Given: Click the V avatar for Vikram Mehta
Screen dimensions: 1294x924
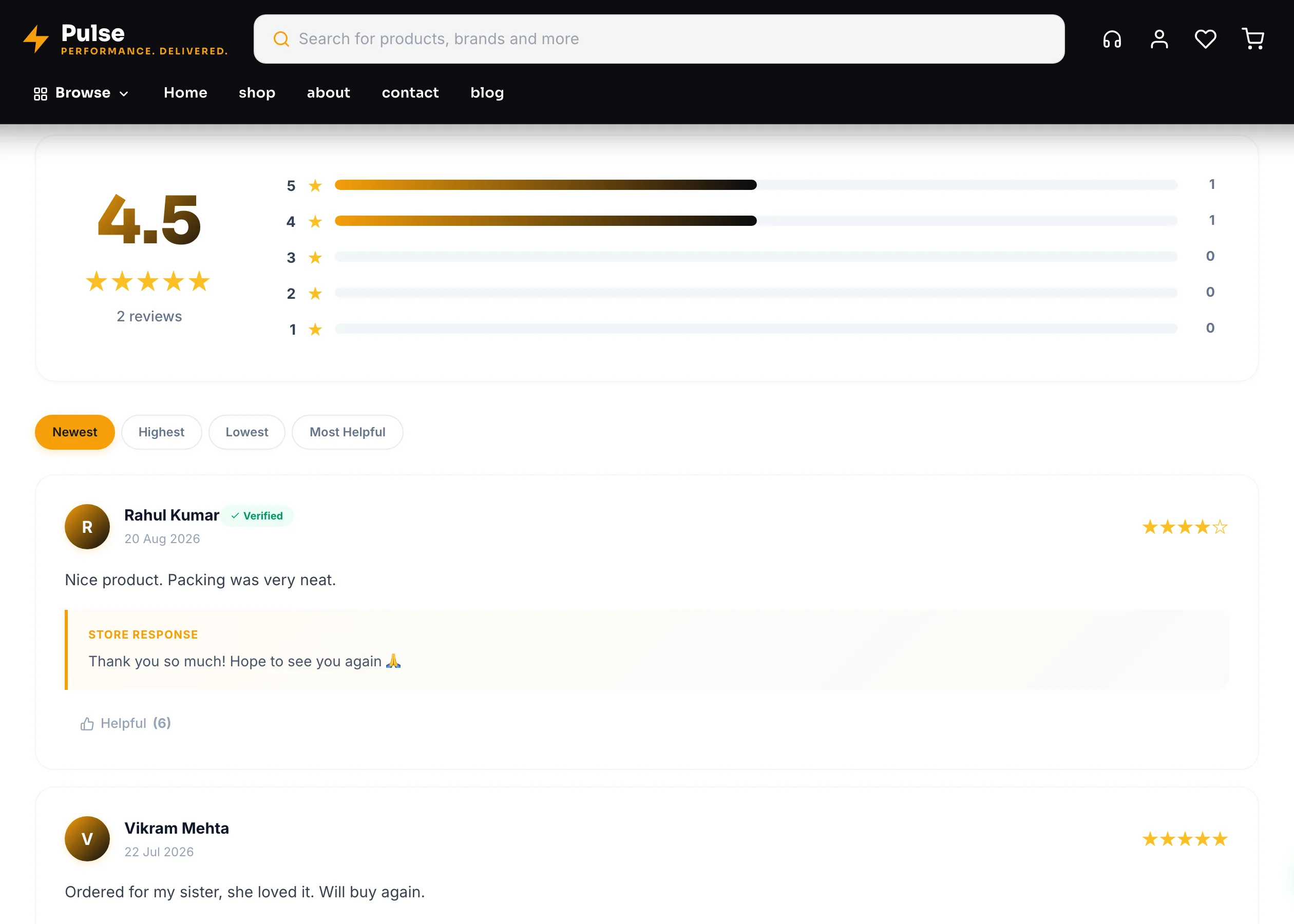Looking at the screenshot, I should point(87,839).
